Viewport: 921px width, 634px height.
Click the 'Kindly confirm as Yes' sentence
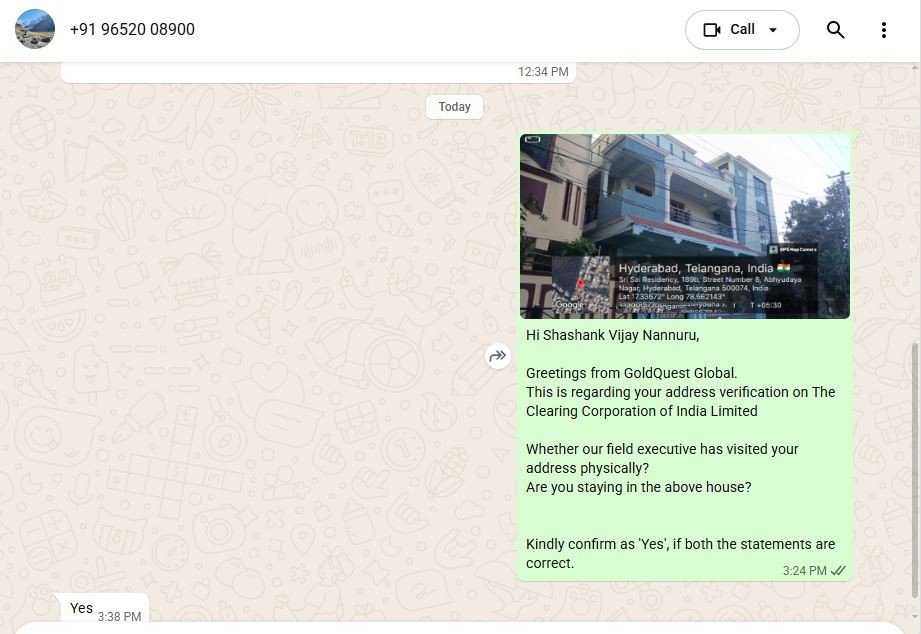680,554
